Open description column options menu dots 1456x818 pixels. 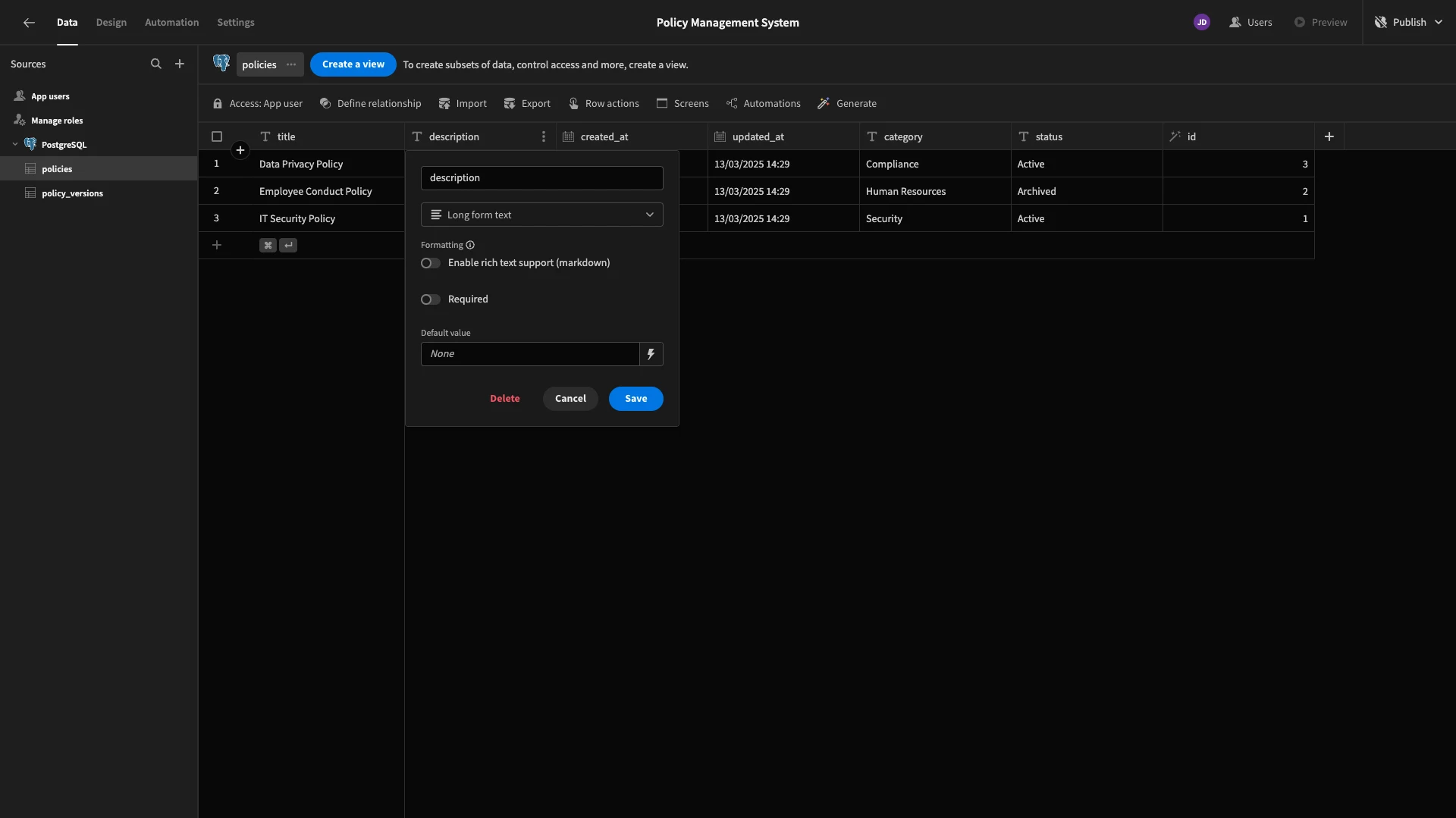(543, 136)
